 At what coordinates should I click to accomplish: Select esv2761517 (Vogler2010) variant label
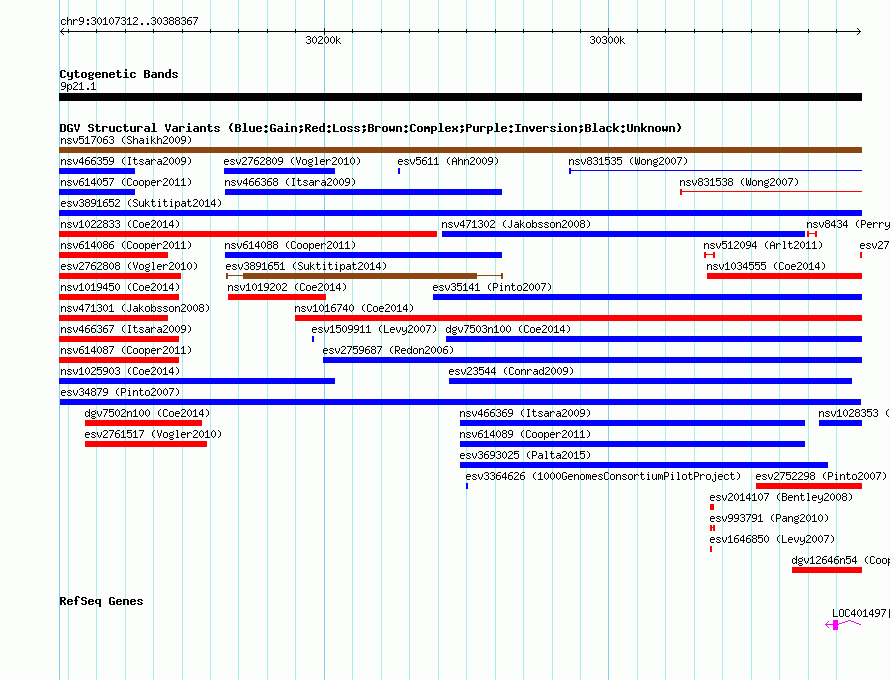coord(153,434)
